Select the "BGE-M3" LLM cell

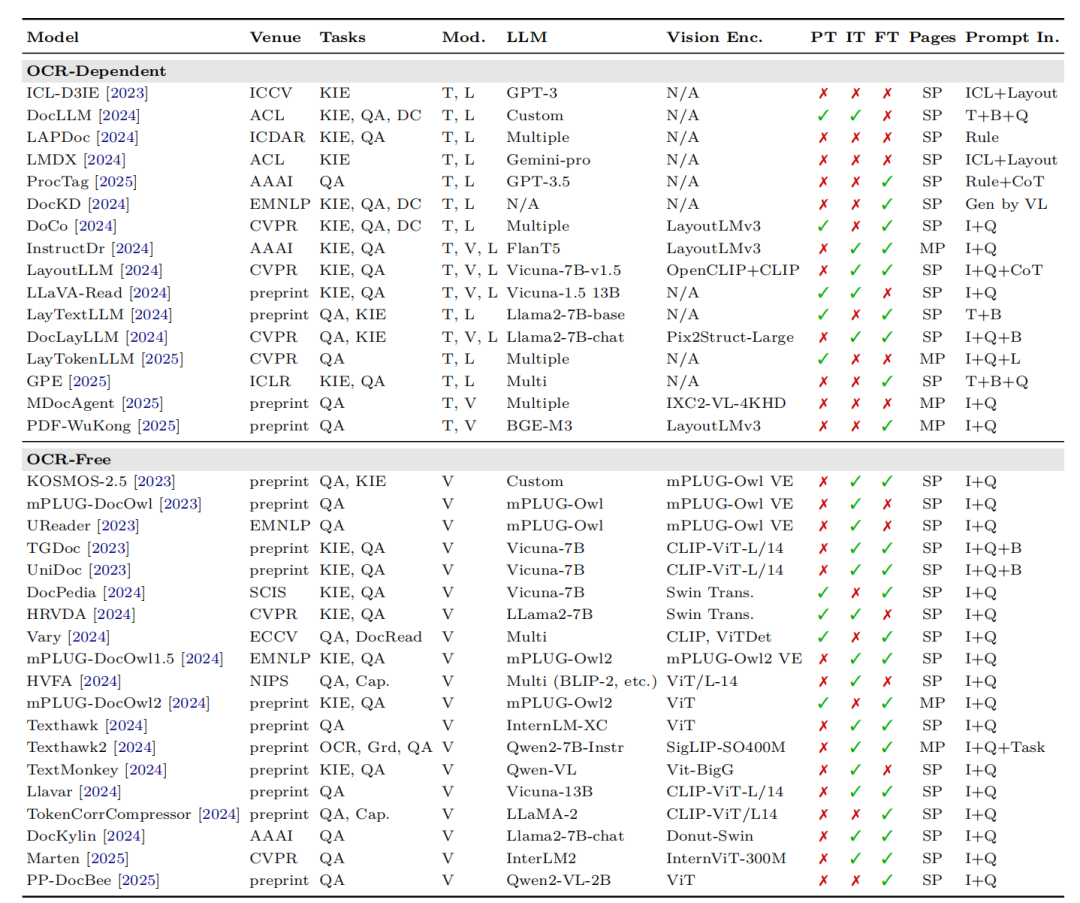(539, 426)
